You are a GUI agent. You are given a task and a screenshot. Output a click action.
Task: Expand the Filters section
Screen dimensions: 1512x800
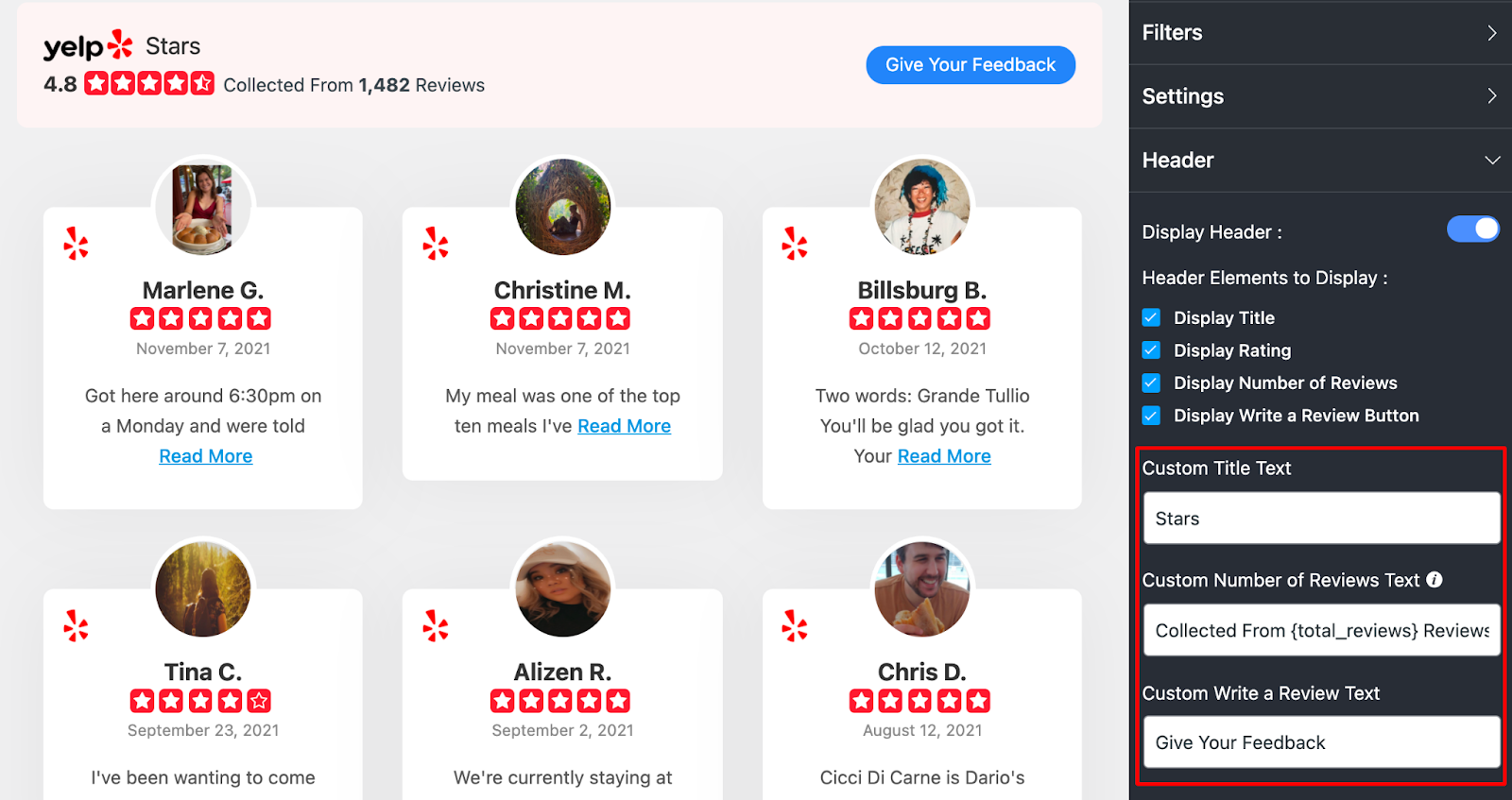pos(1320,32)
